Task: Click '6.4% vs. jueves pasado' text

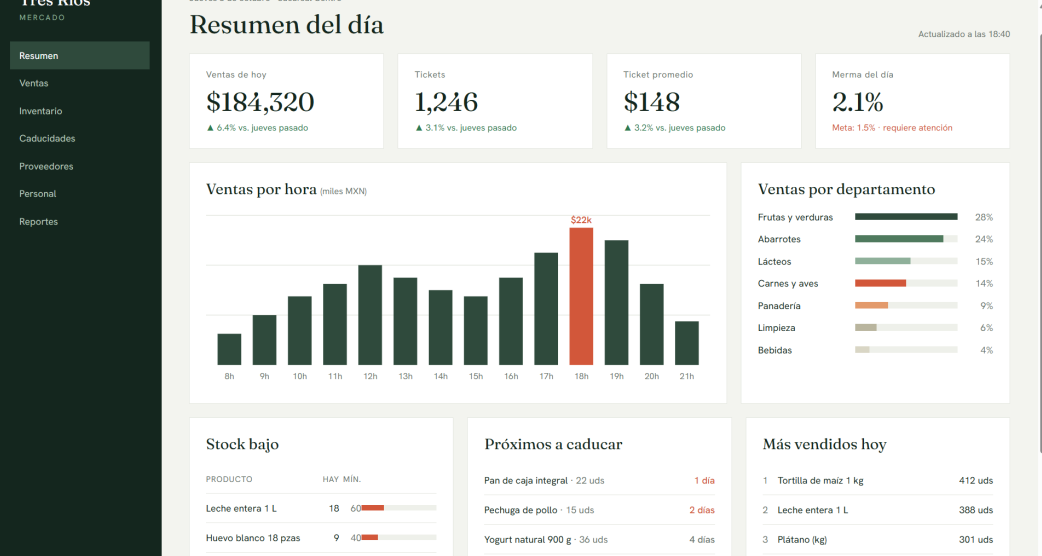Action: [x=262, y=128]
